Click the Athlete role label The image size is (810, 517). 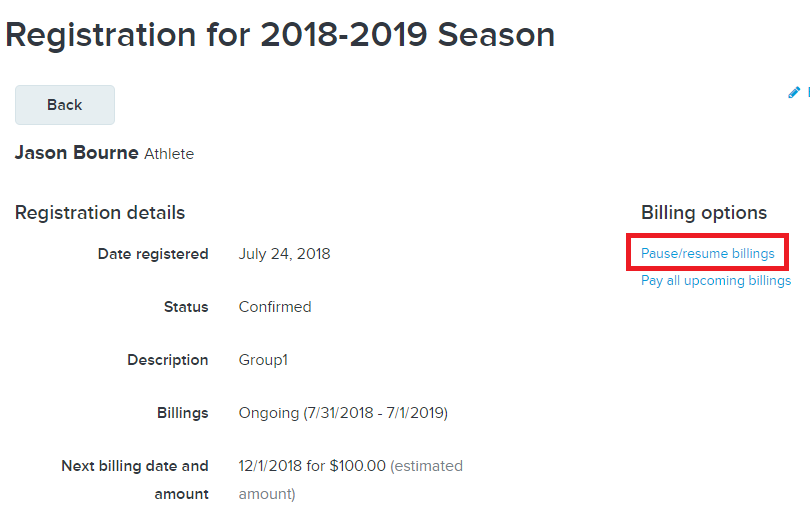point(169,154)
